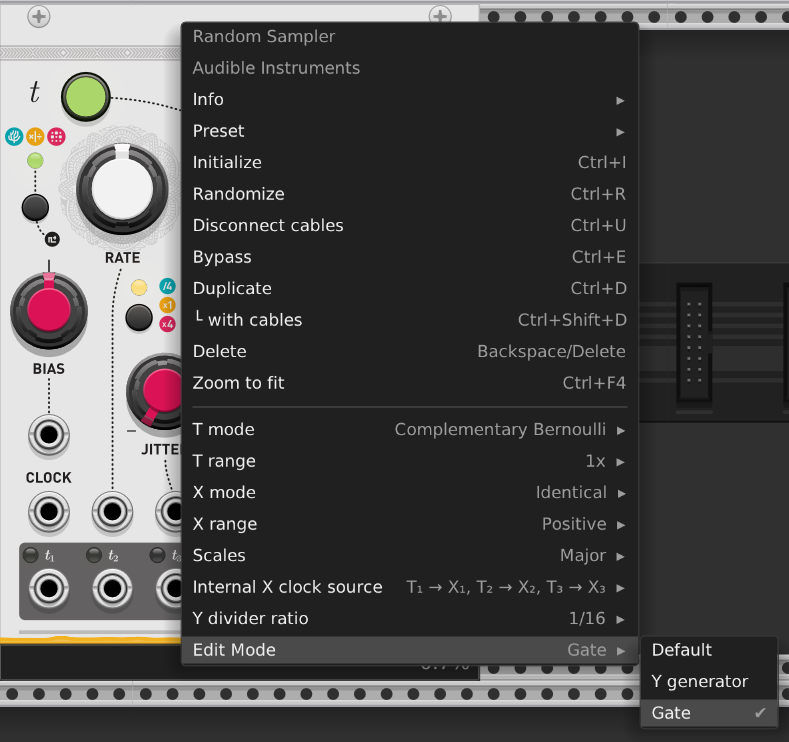Image resolution: width=789 pixels, height=742 pixels.
Task: Click the BIAS input jack
Action: [x=48, y=435]
